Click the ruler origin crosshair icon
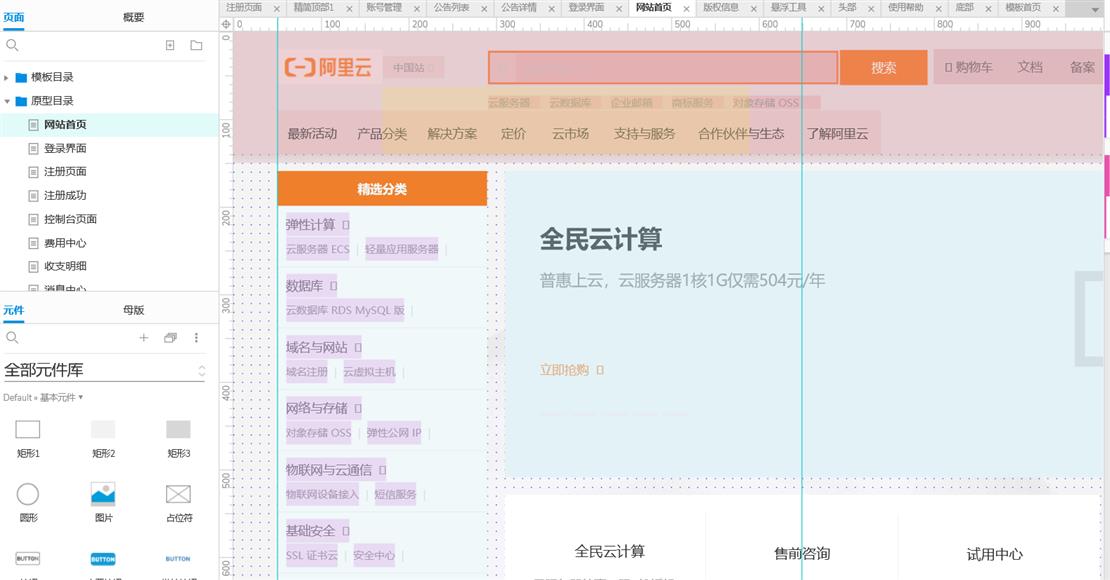 click(227, 24)
